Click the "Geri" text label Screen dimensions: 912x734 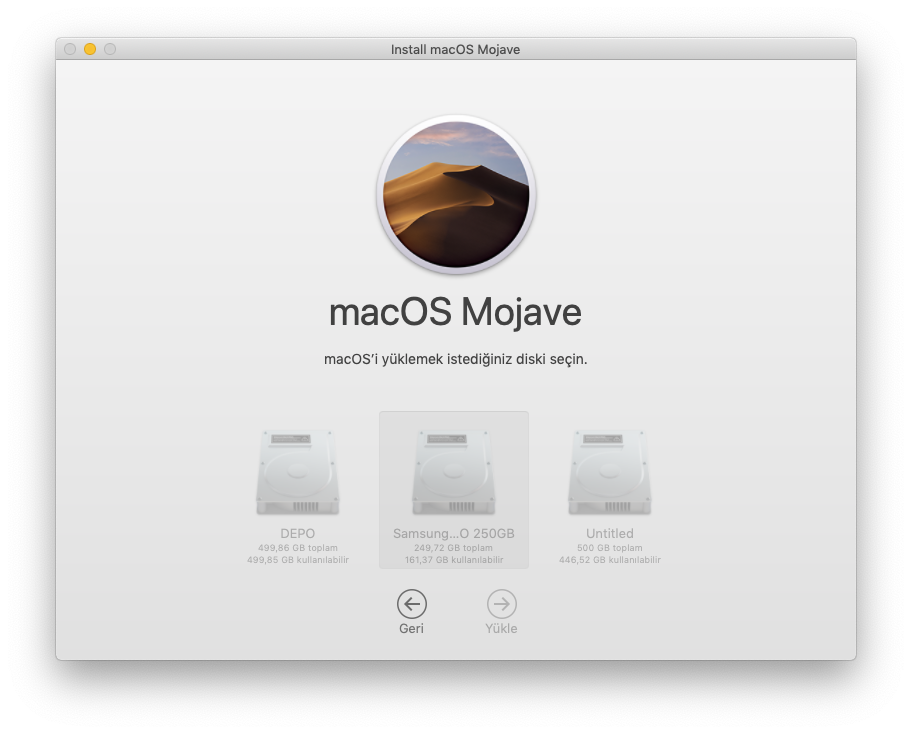coord(411,629)
